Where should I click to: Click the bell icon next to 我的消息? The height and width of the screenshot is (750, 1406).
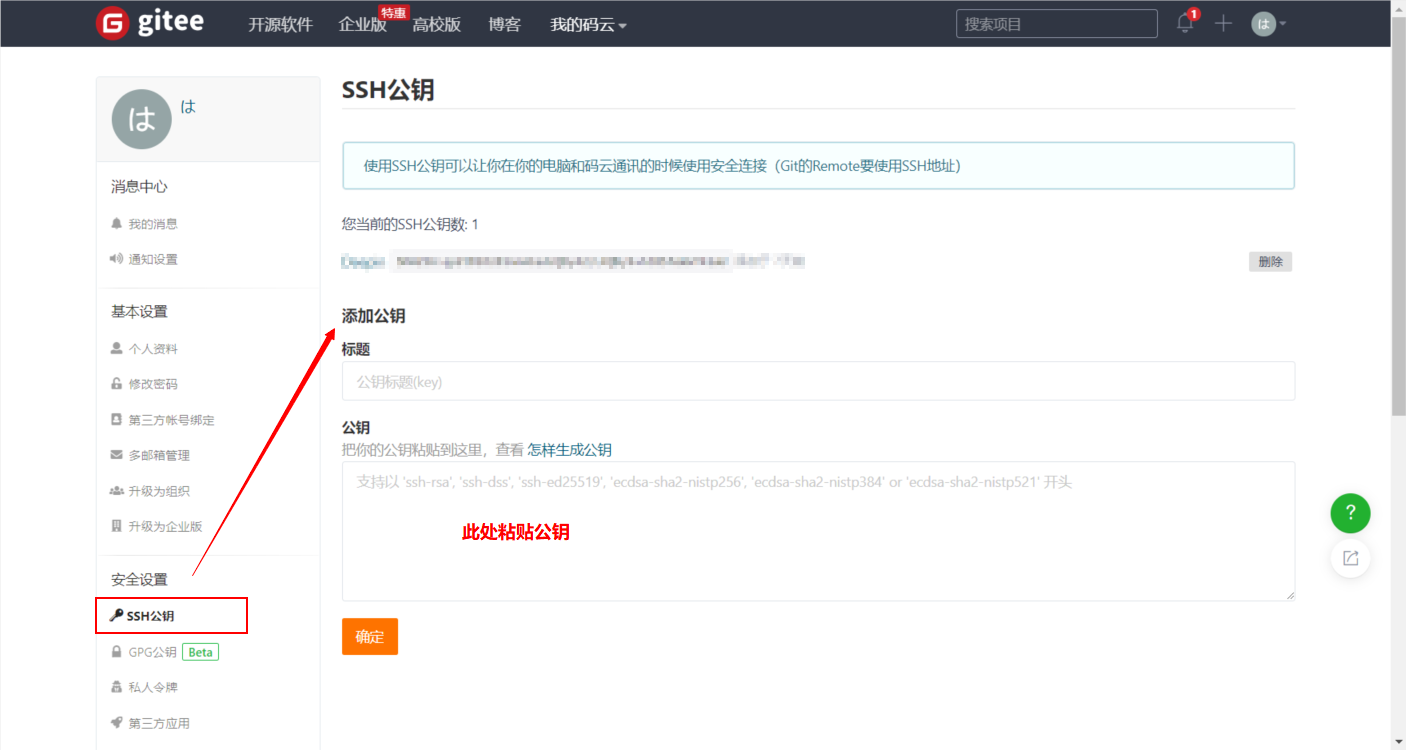coord(117,223)
